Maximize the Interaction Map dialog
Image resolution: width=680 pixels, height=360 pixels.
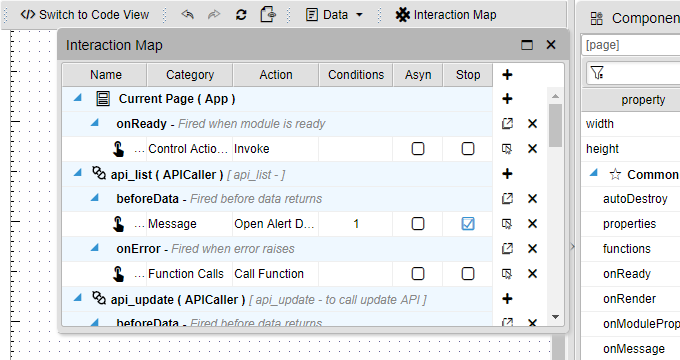click(x=526, y=45)
